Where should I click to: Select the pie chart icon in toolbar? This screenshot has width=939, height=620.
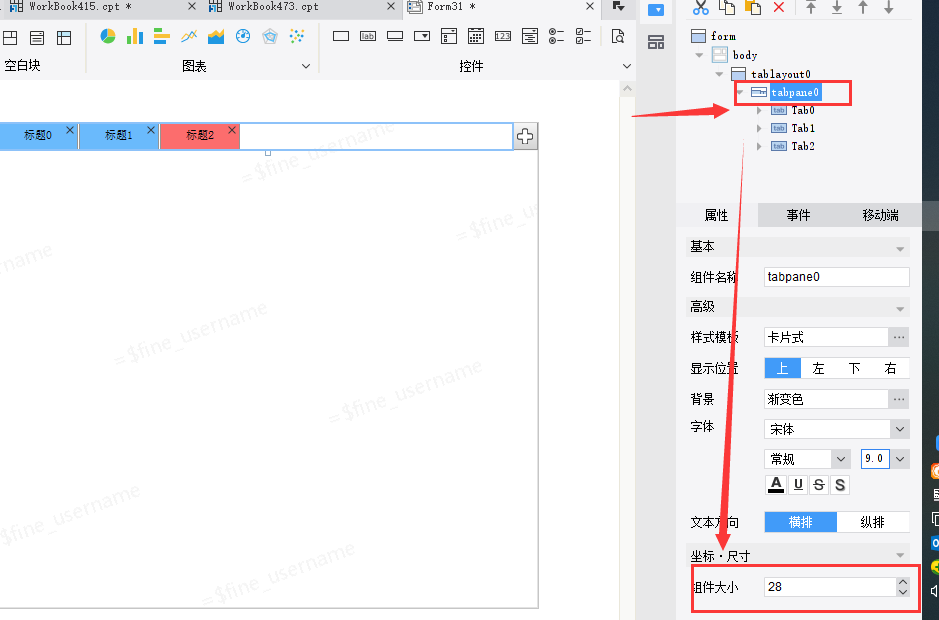tap(108, 37)
